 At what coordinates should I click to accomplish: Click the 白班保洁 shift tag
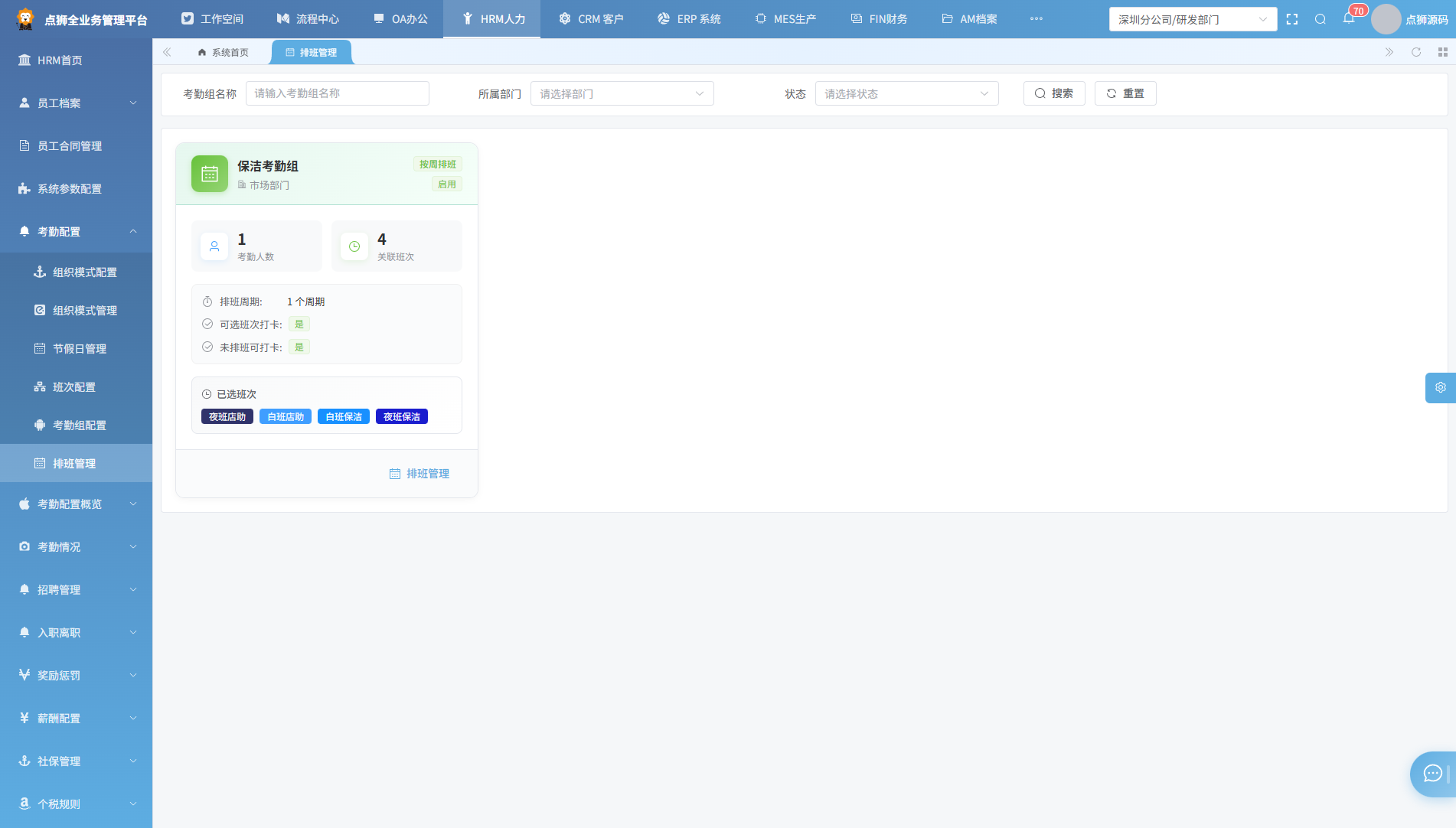tap(344, 416)
